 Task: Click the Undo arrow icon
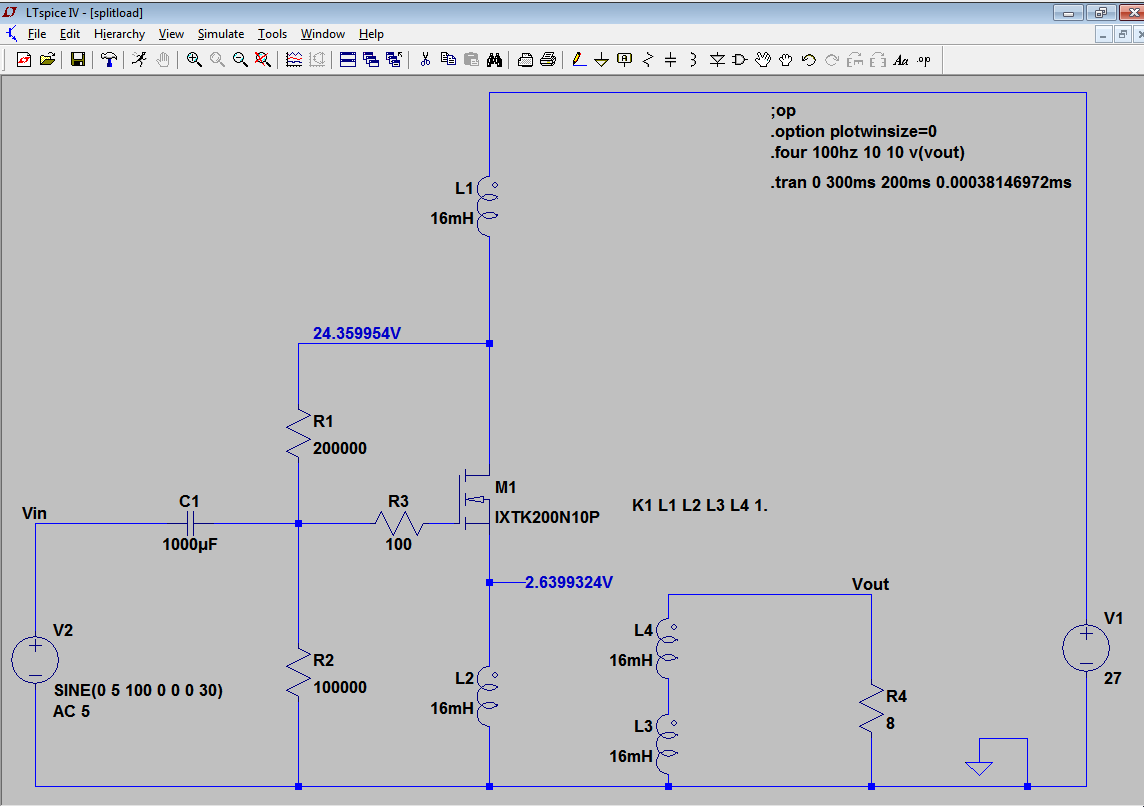808,60
